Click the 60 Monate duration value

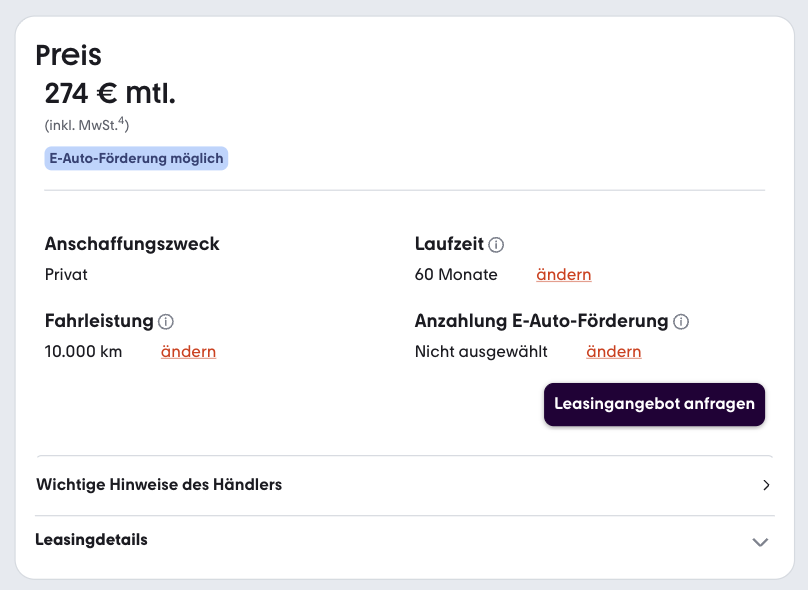tap(456, 275)
